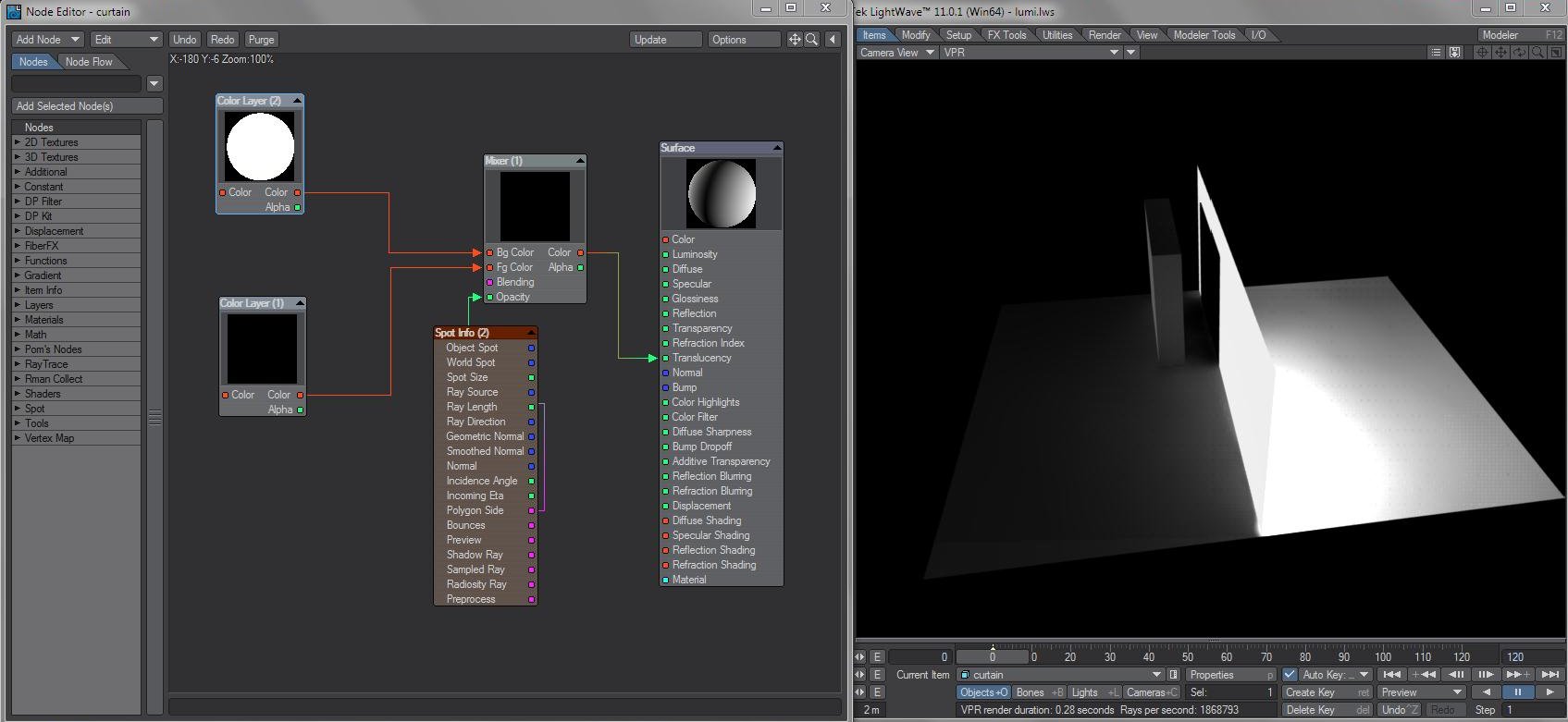Collapse the node list side panel arrow
Image resolution: width=1568 pixels, height=722 pixels.
[833, 40]
